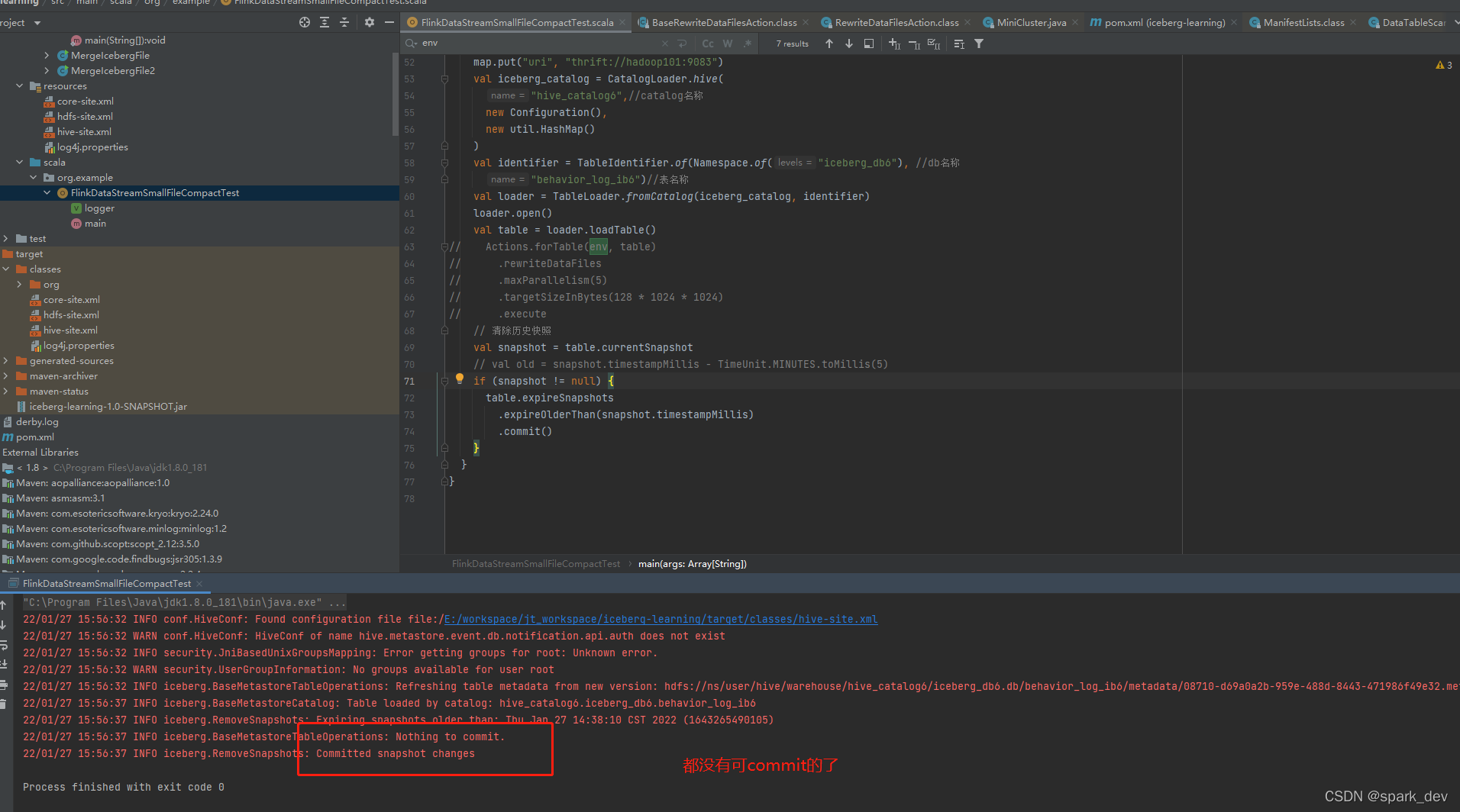Unselect the current occurrence

click(914, 43)
